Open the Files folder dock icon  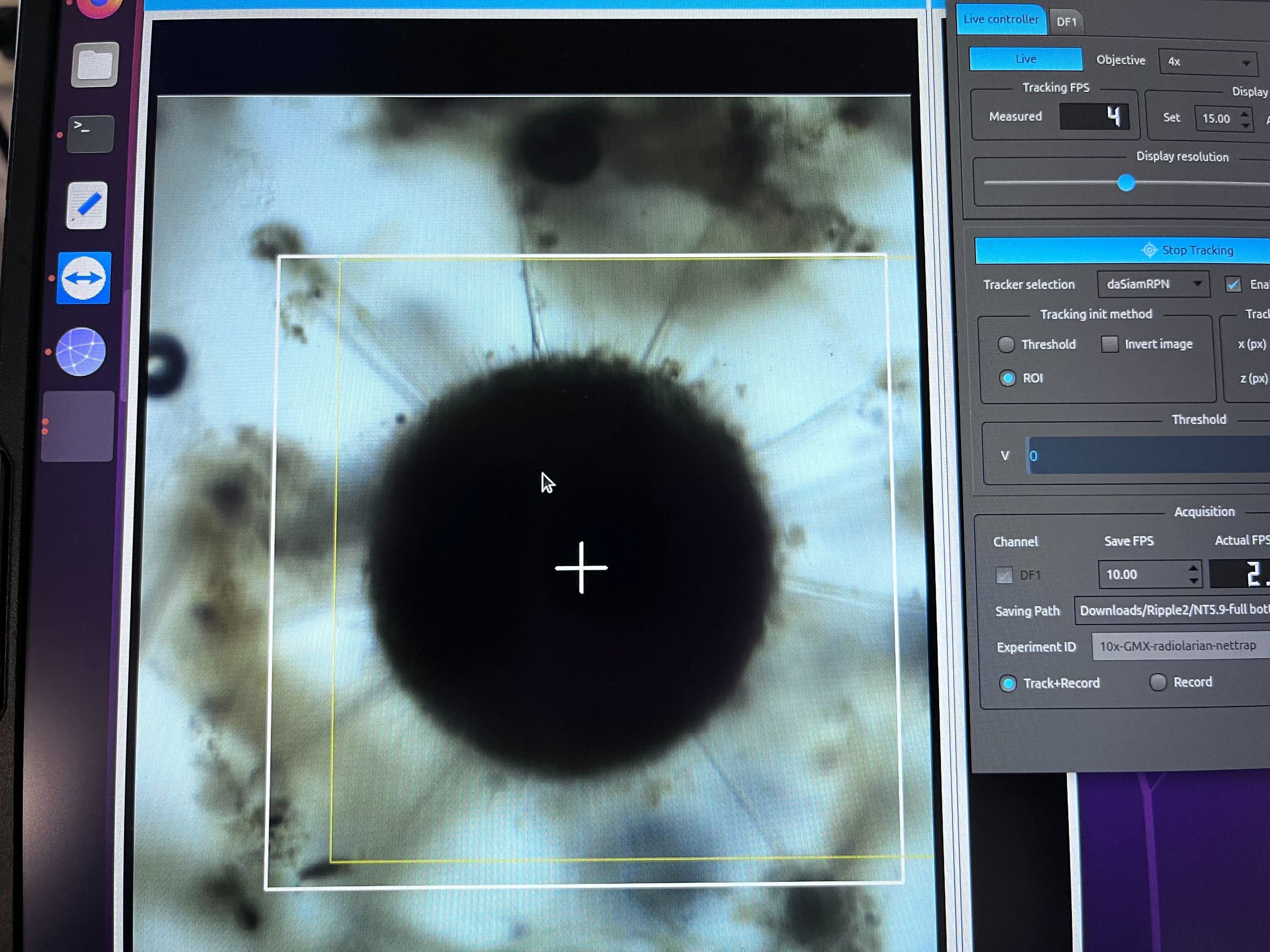click(x=94, y=64)
